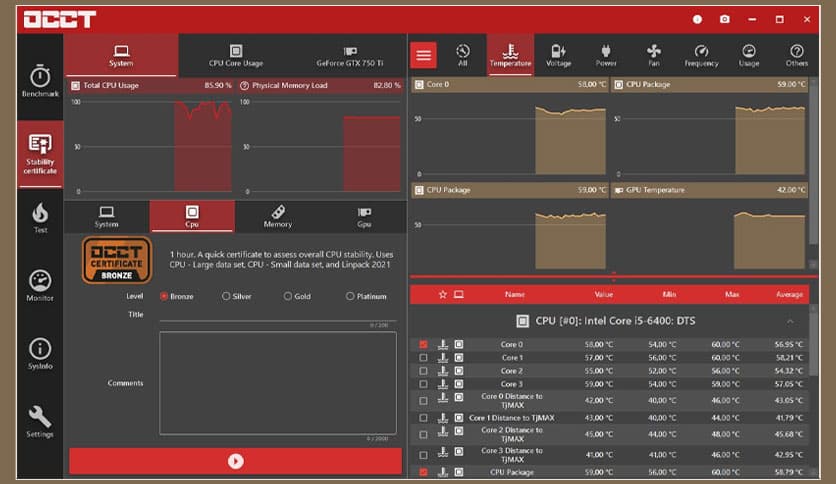This screenshot has width=836, height=484.
Task: Switch to System monitoring tab at top
Action: point(121,55)
